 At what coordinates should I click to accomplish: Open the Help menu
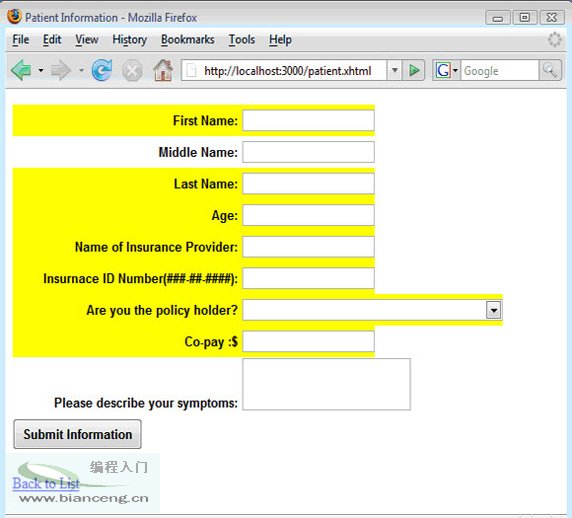tap(280, 39)
